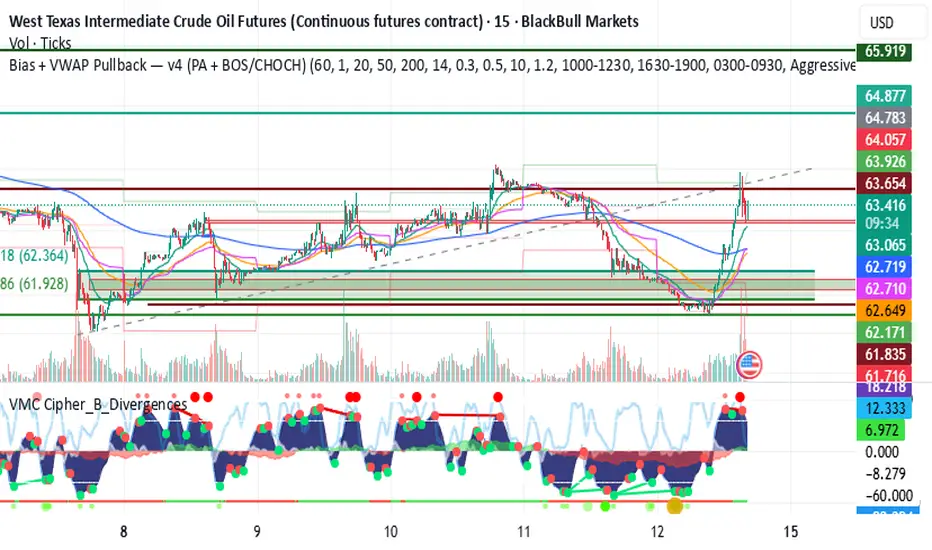Click the bright green dot on Cipher B baseline
The image size is (932, 550).
605,506
